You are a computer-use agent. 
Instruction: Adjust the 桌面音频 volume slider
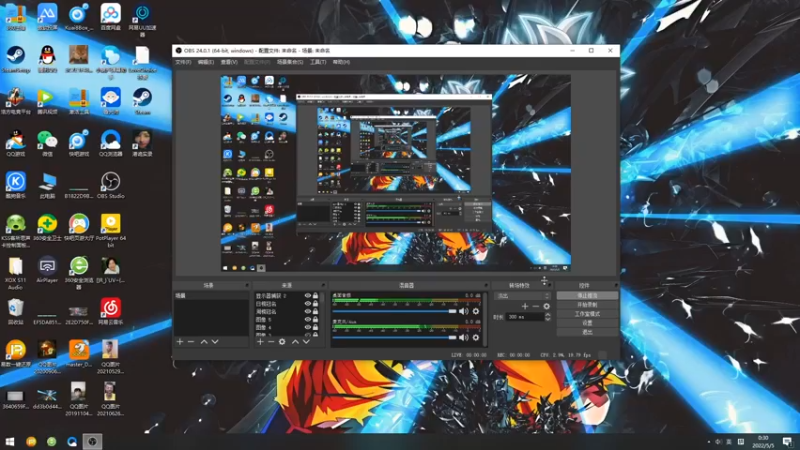tap(394, 311)
